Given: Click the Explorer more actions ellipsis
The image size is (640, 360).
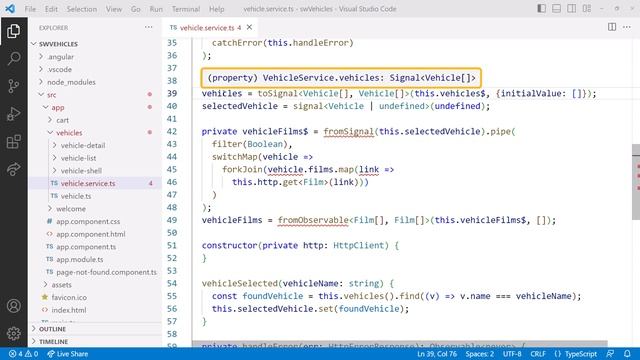Looking at the screenshot, I should [x=149, y=27].
